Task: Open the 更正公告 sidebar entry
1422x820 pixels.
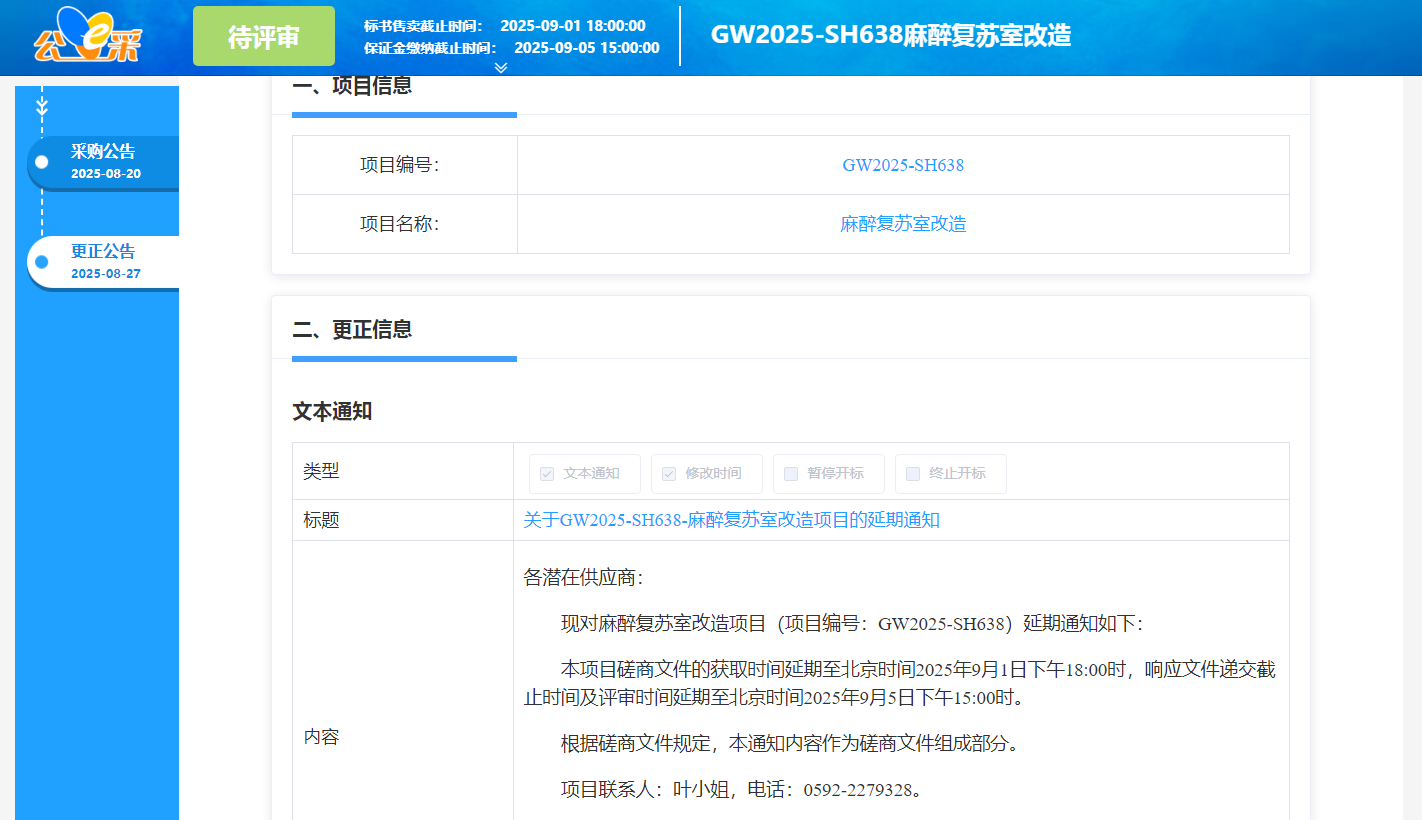Action: (101, 252)
